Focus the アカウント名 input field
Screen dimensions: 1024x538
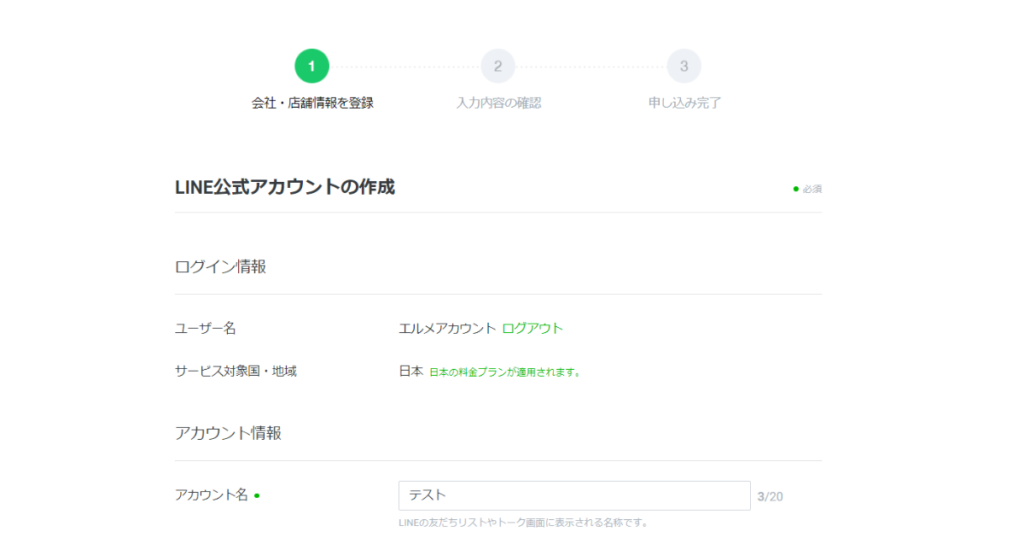(x=574, y=496)
